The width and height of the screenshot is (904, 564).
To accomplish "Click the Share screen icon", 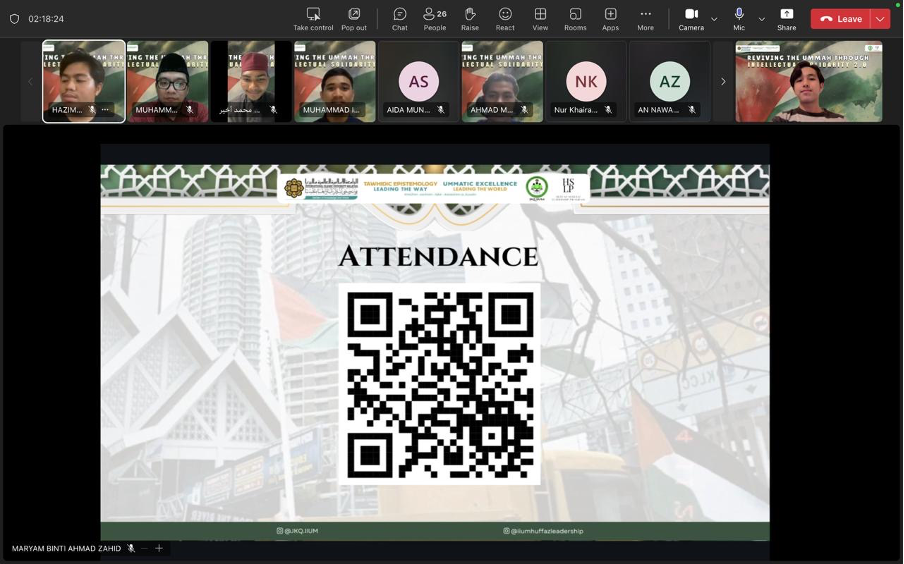I will pos(786,18).
